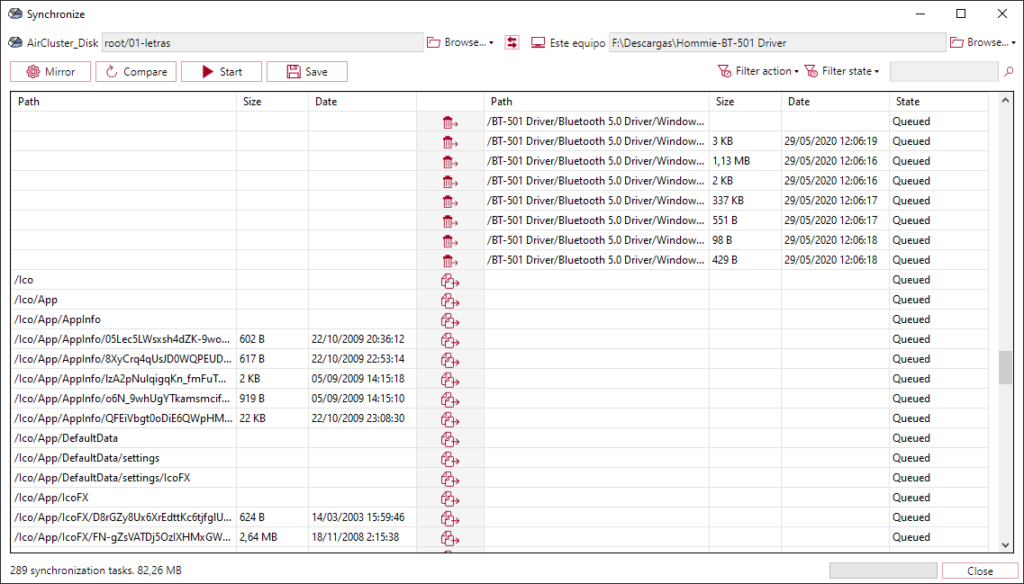Click date 22/10/2009 23:08:30

coord(358,418)
